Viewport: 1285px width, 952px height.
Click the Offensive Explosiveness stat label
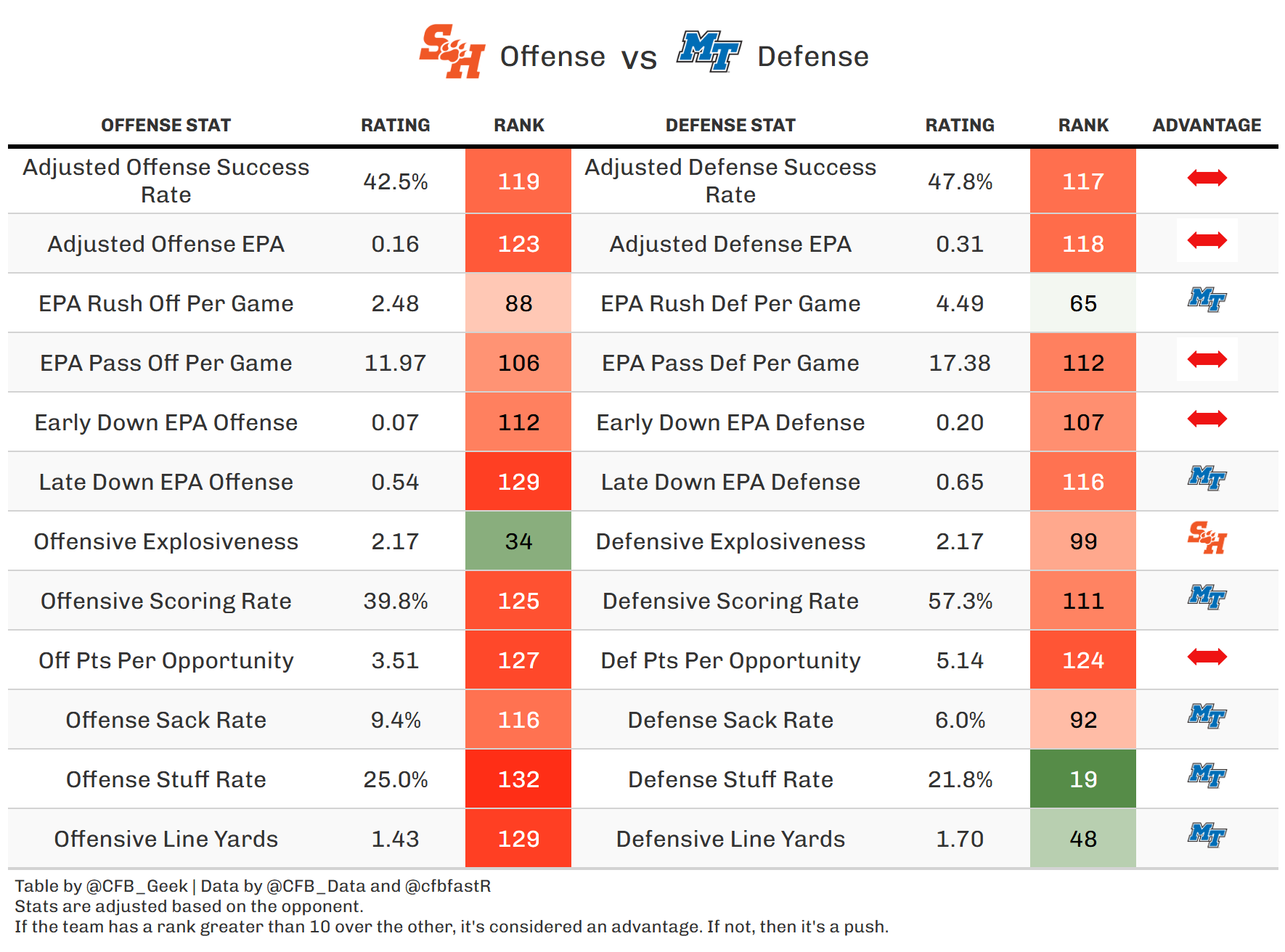[x=166, y=541]
